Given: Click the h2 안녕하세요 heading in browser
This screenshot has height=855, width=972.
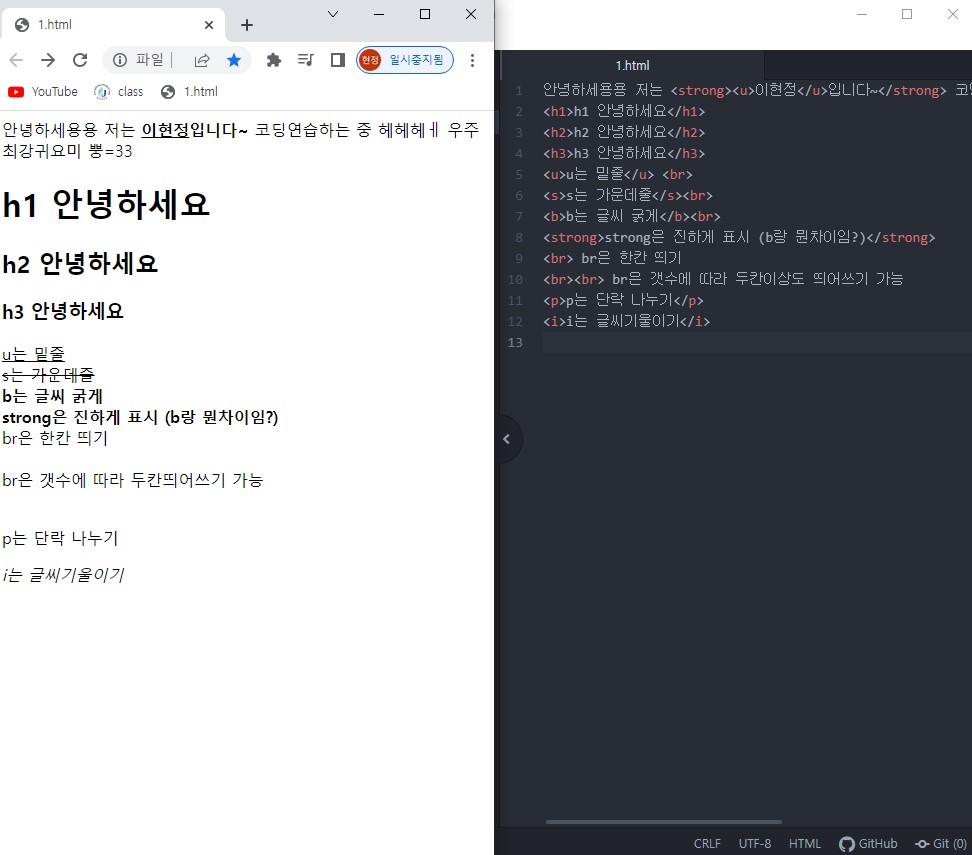Looking at the screenshot, I should tap(80, 264).
